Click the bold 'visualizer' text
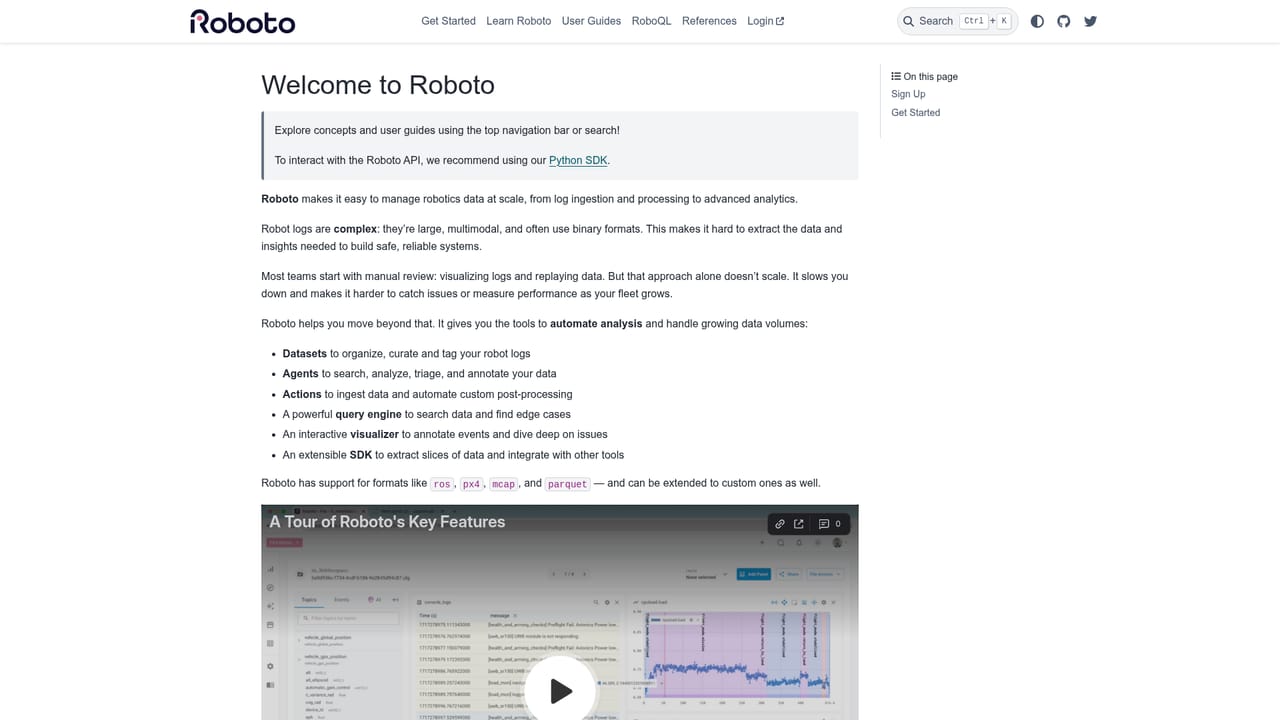The width and height of the screenshot is (1280, 720). coord(374,434)
